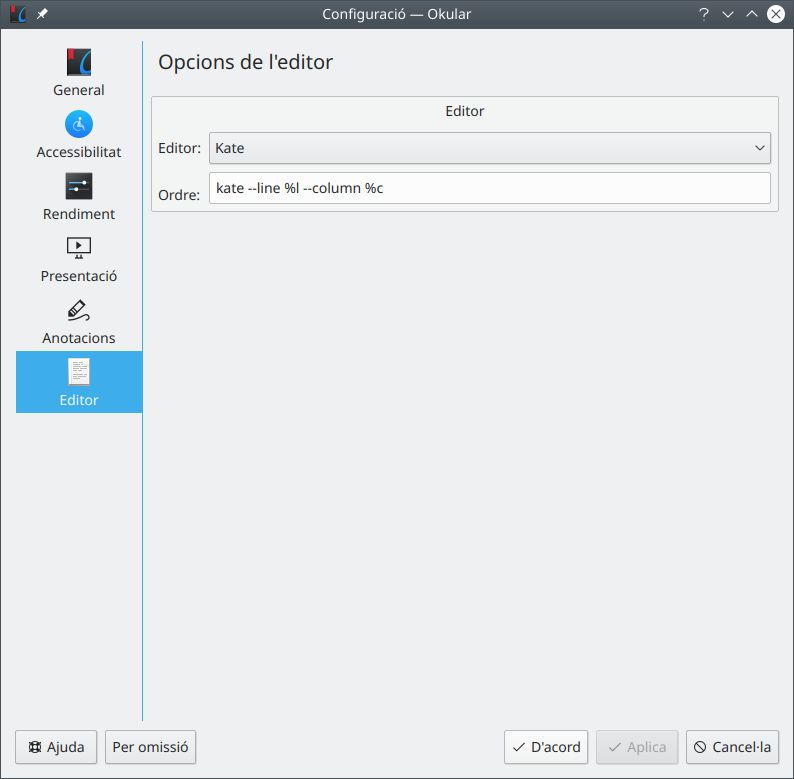
Task: Open the Presentació screen icon
Action: tap(79, 247)
